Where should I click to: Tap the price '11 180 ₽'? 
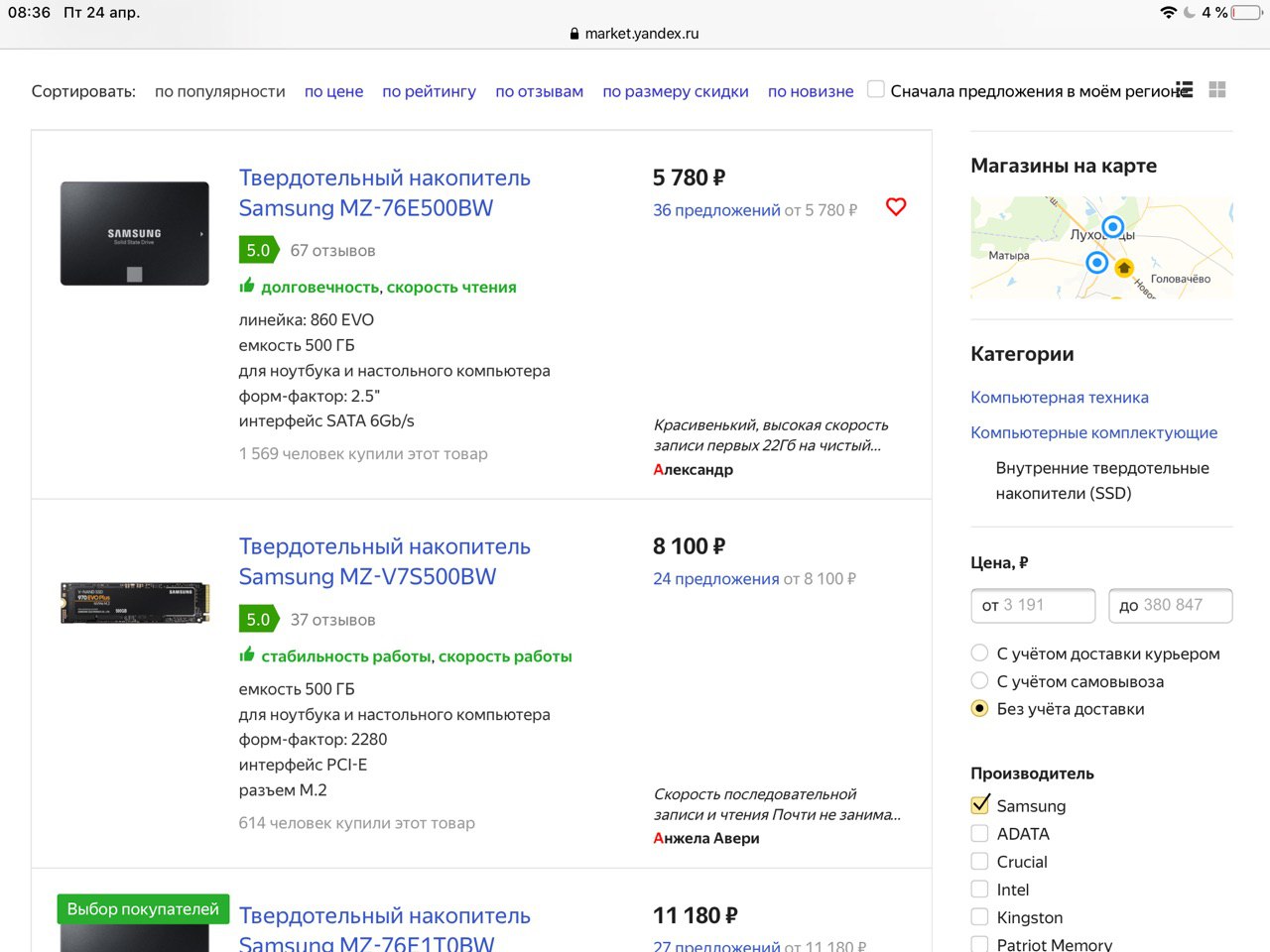pyautogui.click(x=695, y=915)
